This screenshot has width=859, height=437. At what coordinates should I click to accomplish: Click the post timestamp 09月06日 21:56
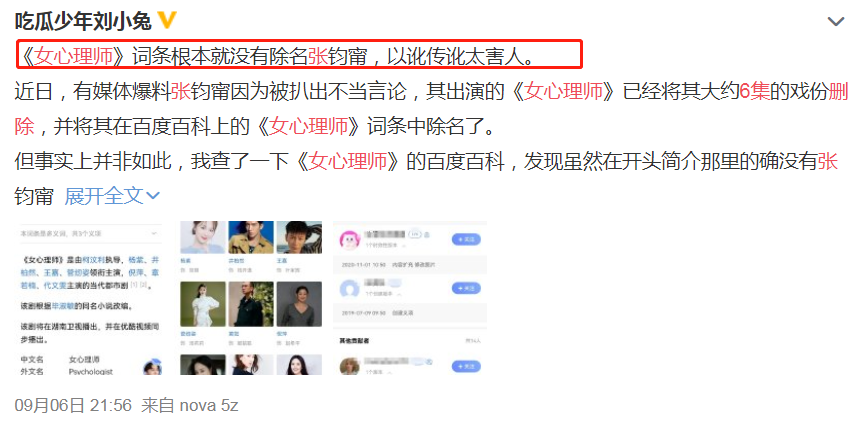(73, 405)
